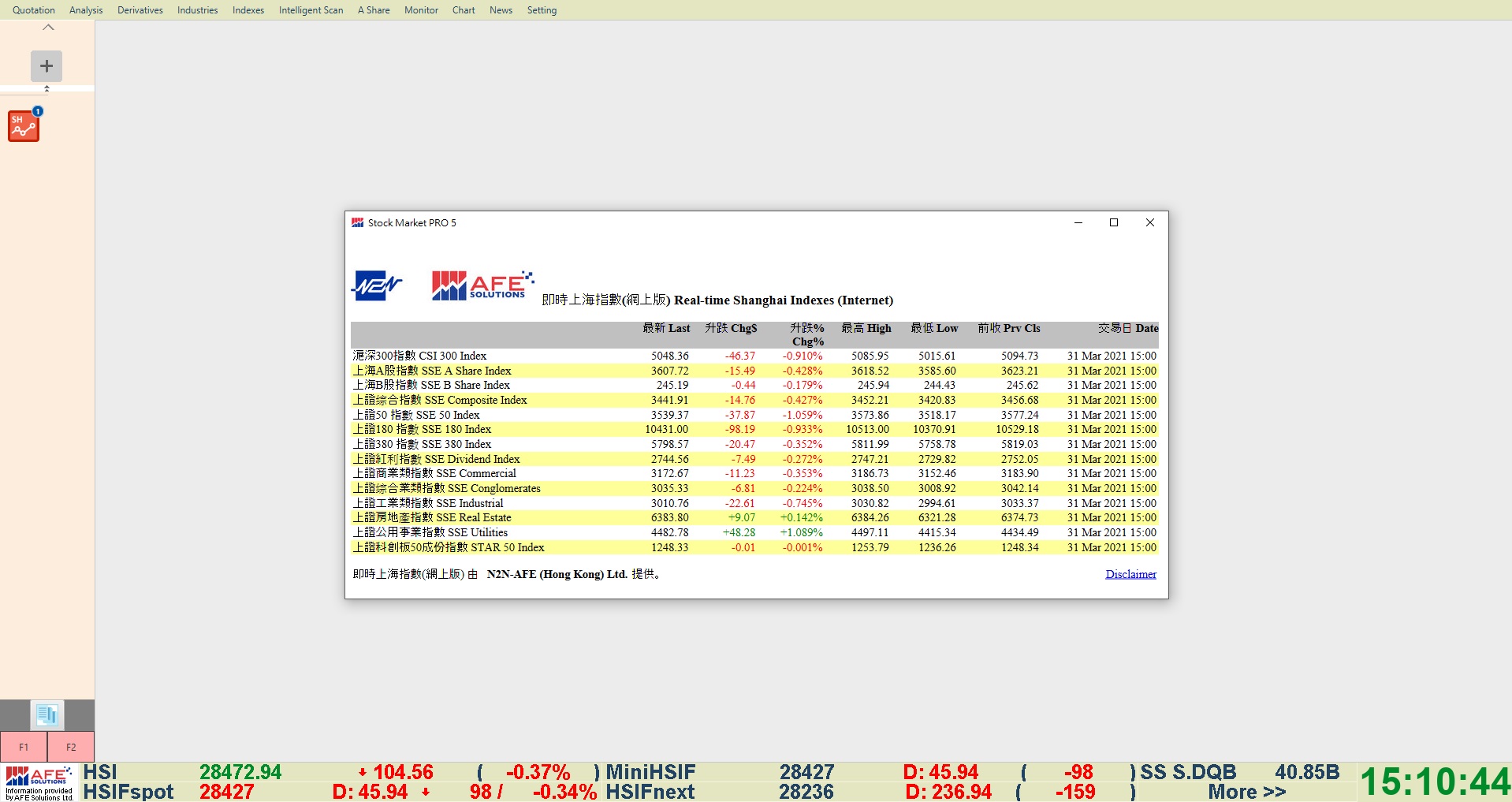Click the SSE Industrial row name

[x=428, y=503]
